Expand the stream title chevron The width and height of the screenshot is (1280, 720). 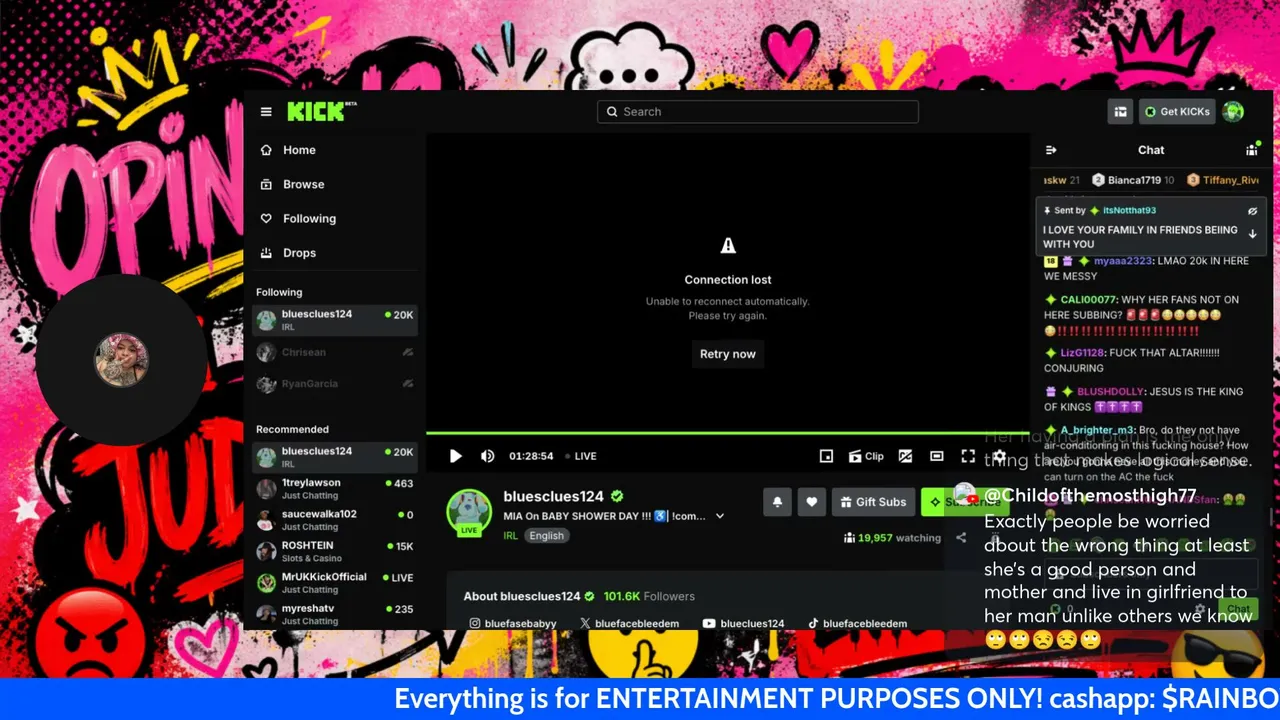click(720, 516)
